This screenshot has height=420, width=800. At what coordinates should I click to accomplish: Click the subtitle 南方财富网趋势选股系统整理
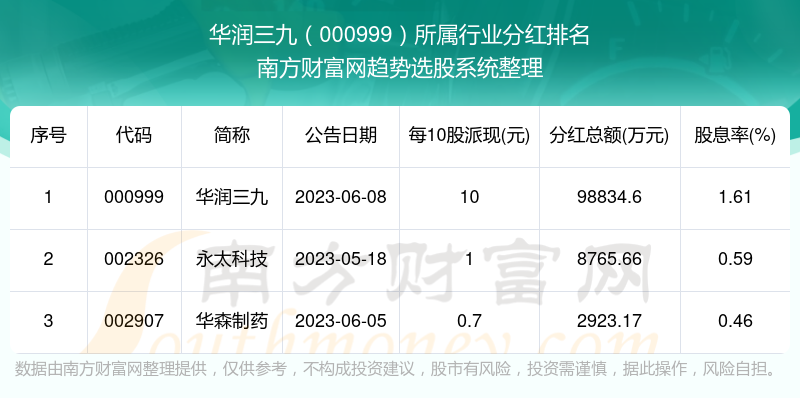coord(399,68)
